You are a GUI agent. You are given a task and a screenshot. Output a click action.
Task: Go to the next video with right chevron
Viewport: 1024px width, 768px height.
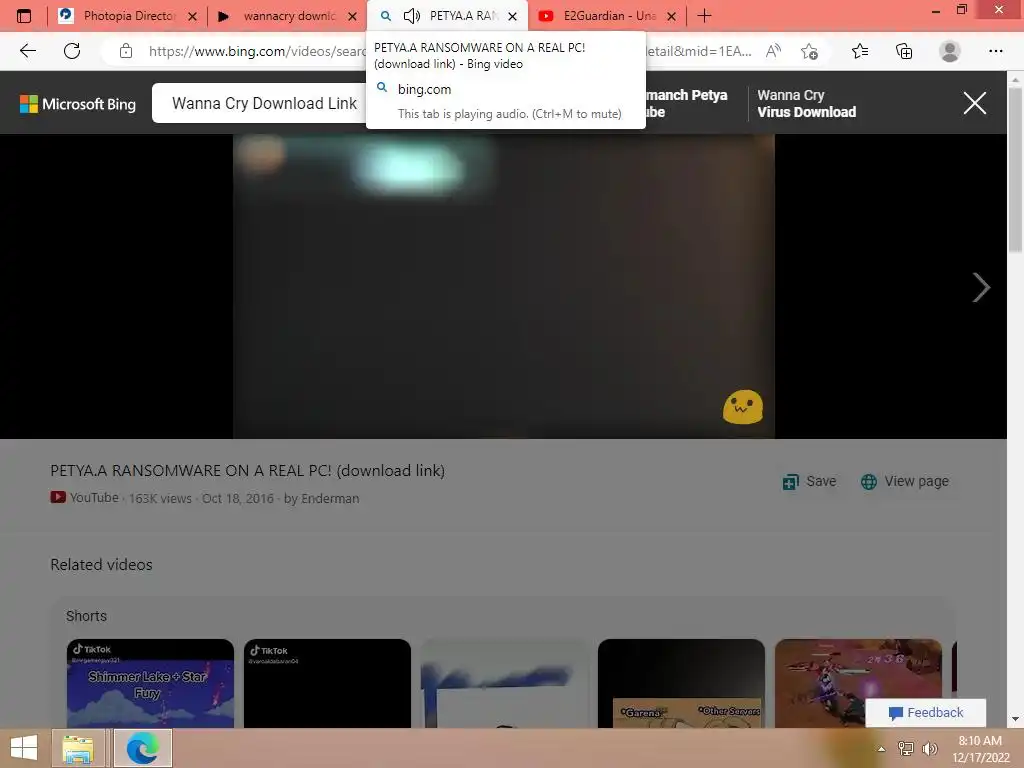981,287
